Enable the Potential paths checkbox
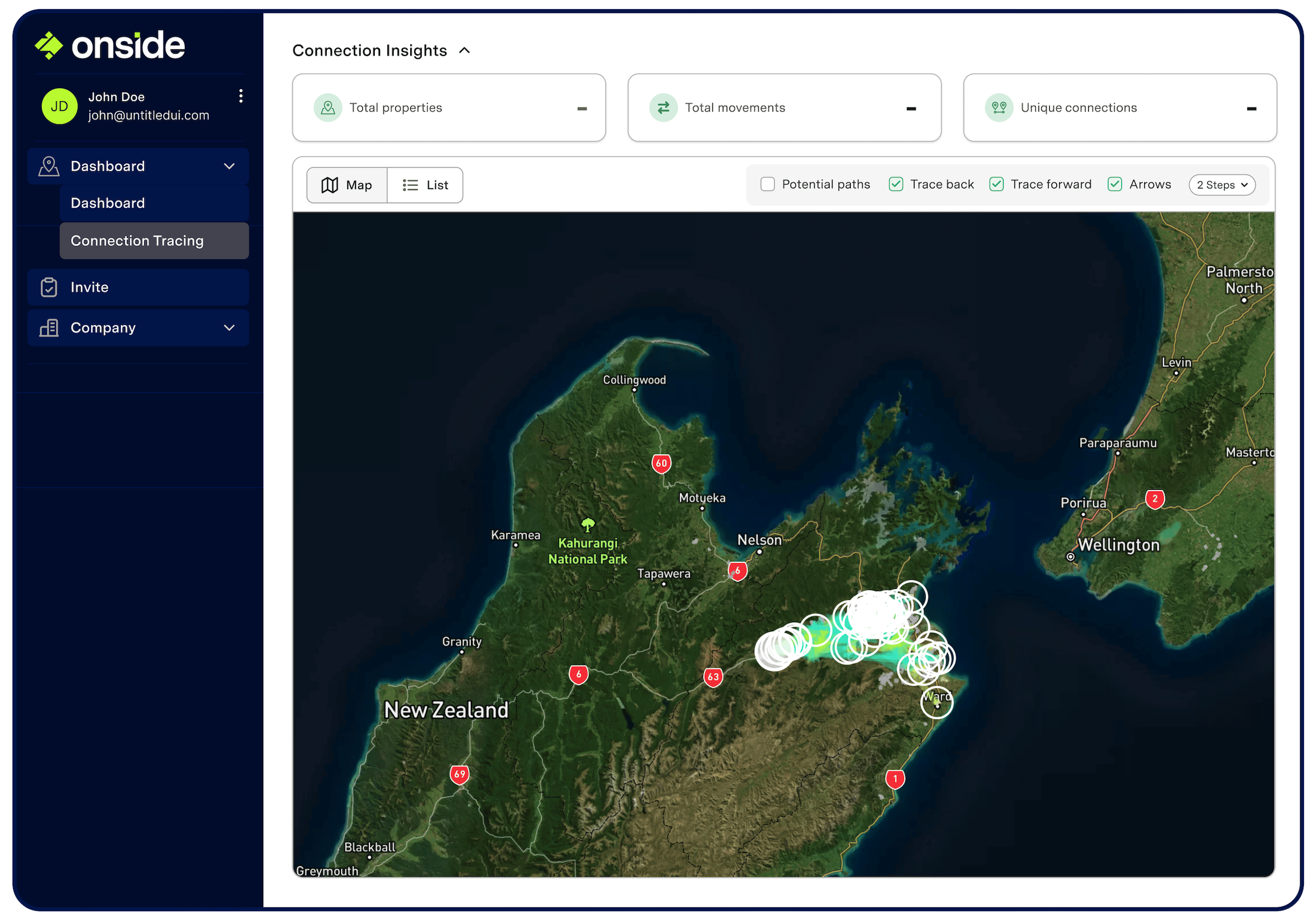The width and height of the screenshot is (1316, 918). click(x=767, y=184)
